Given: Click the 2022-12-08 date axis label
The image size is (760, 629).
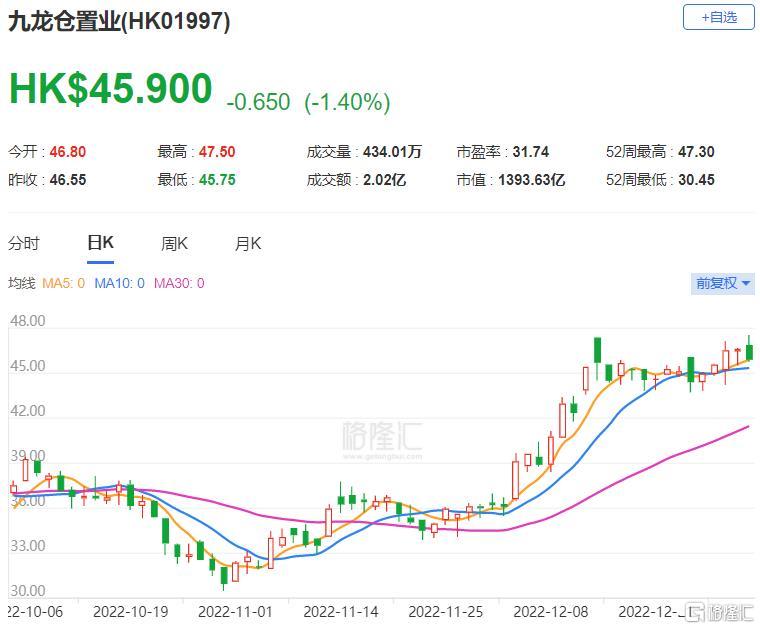Looking at the screenshot, I should tap(551, 612).
